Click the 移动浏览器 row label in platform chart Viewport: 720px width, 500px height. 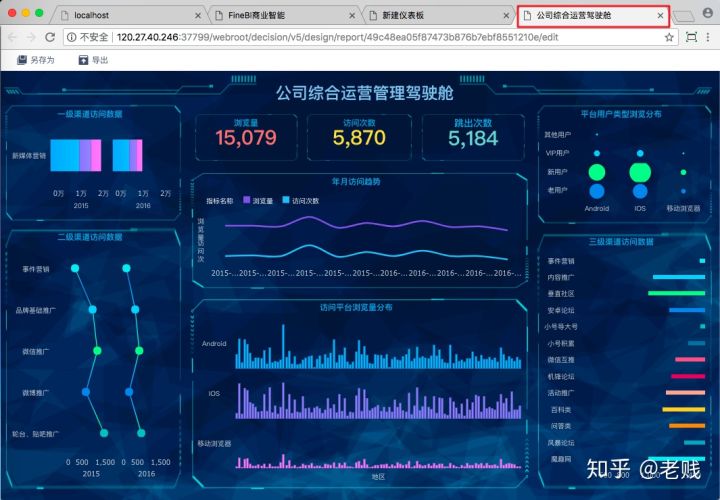(x=214, y=444)
